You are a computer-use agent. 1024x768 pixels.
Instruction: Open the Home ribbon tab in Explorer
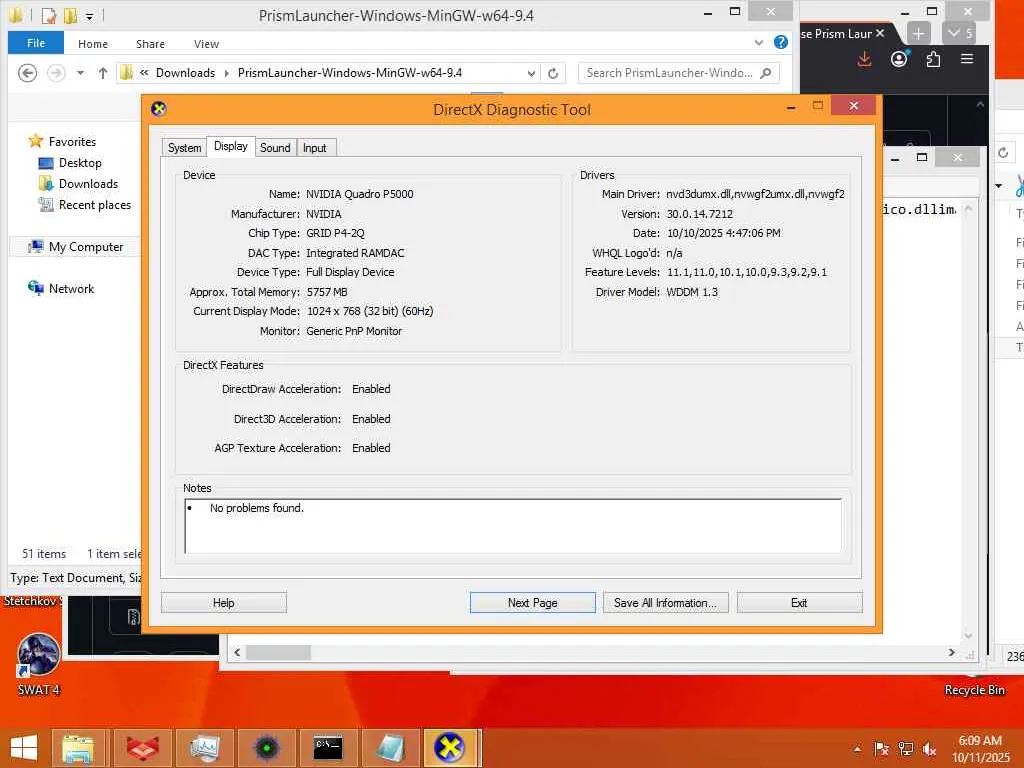pyautogui.click(x=93, y=44)
